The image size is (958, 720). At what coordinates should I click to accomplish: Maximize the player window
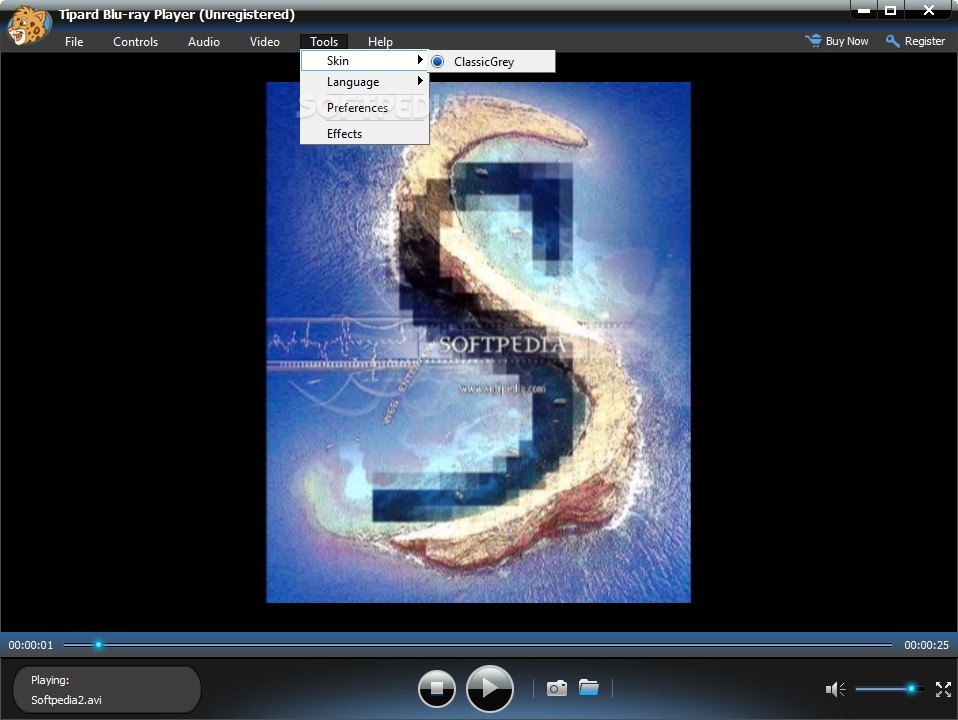(890, 10)
